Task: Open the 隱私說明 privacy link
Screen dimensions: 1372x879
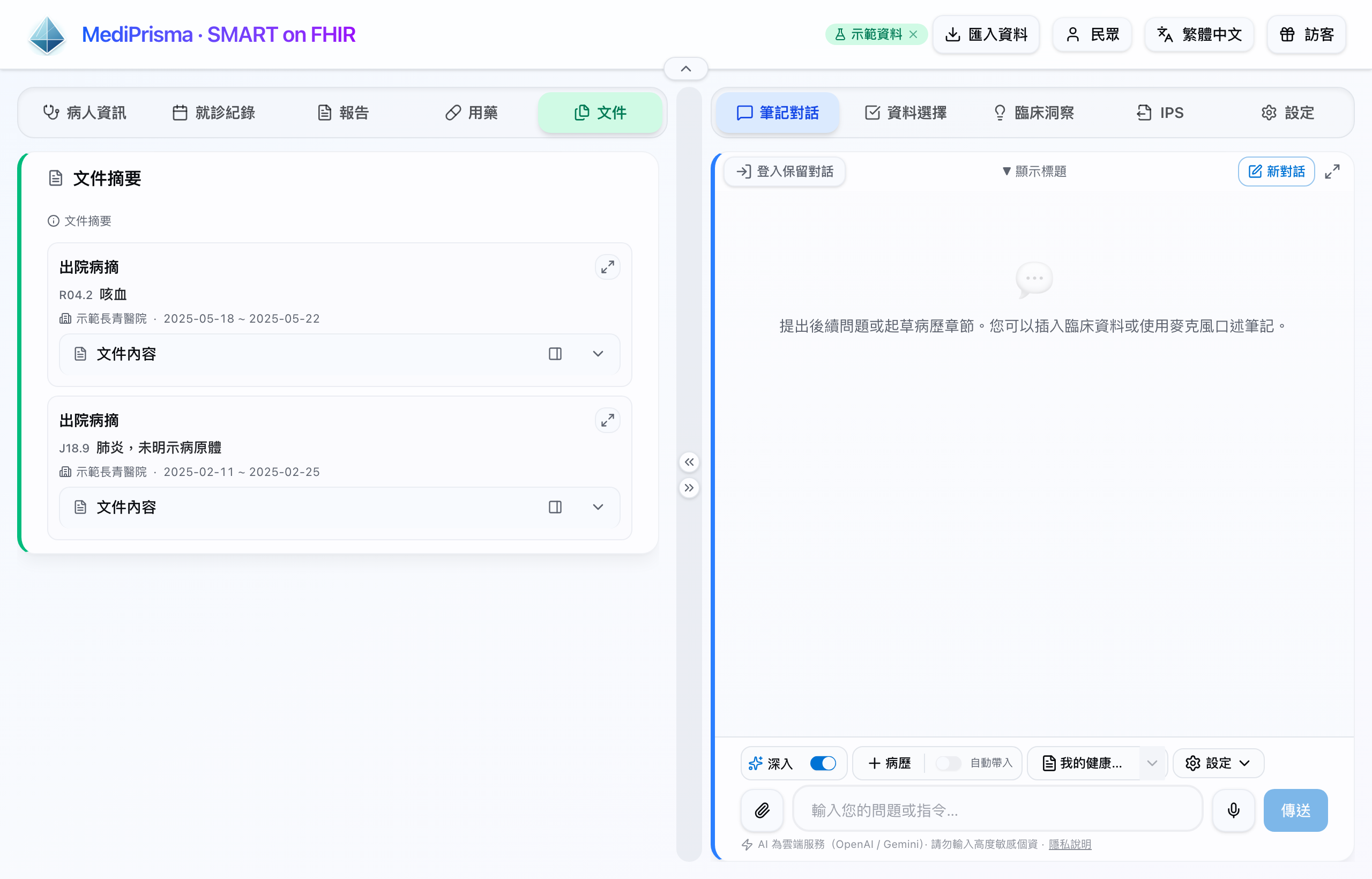Action: point(1070,844)
